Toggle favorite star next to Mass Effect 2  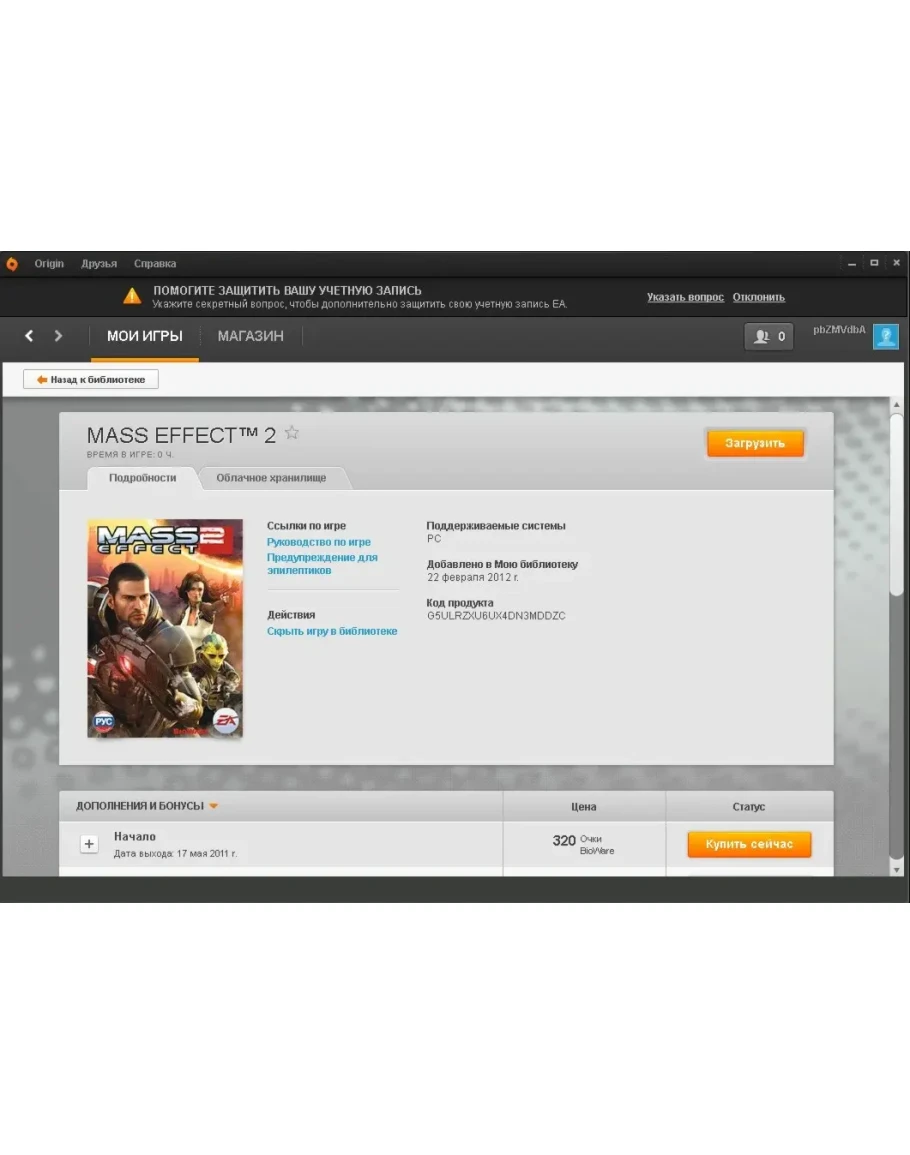pos(292,433)
